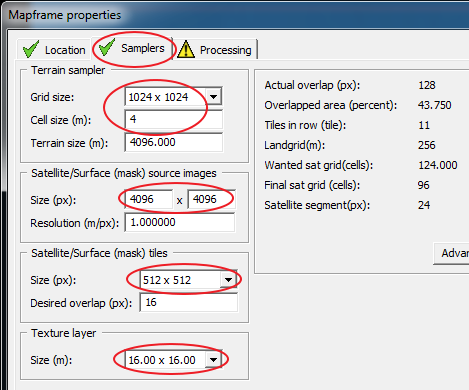Click the Satellite/Surface (mask) tiles heading
The height and width of the screenshot is (390, 469).
[x=99, y=253]
